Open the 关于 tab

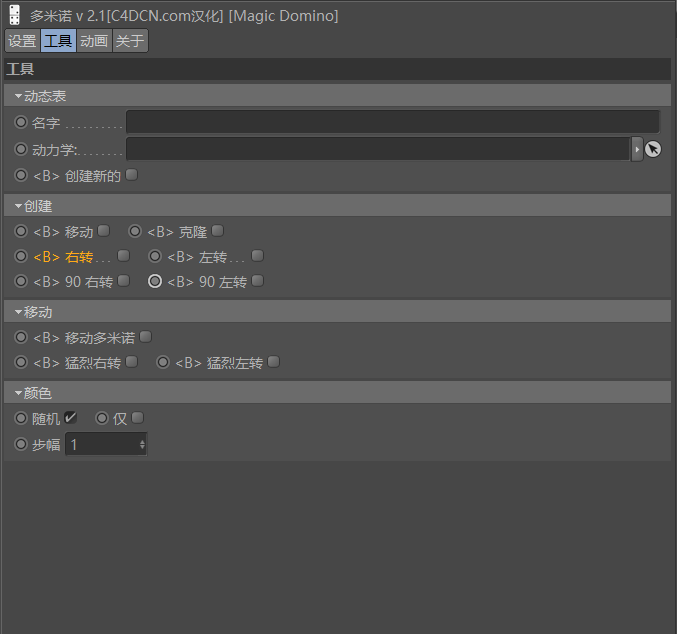pyautogui.click(x=130, y=41)
